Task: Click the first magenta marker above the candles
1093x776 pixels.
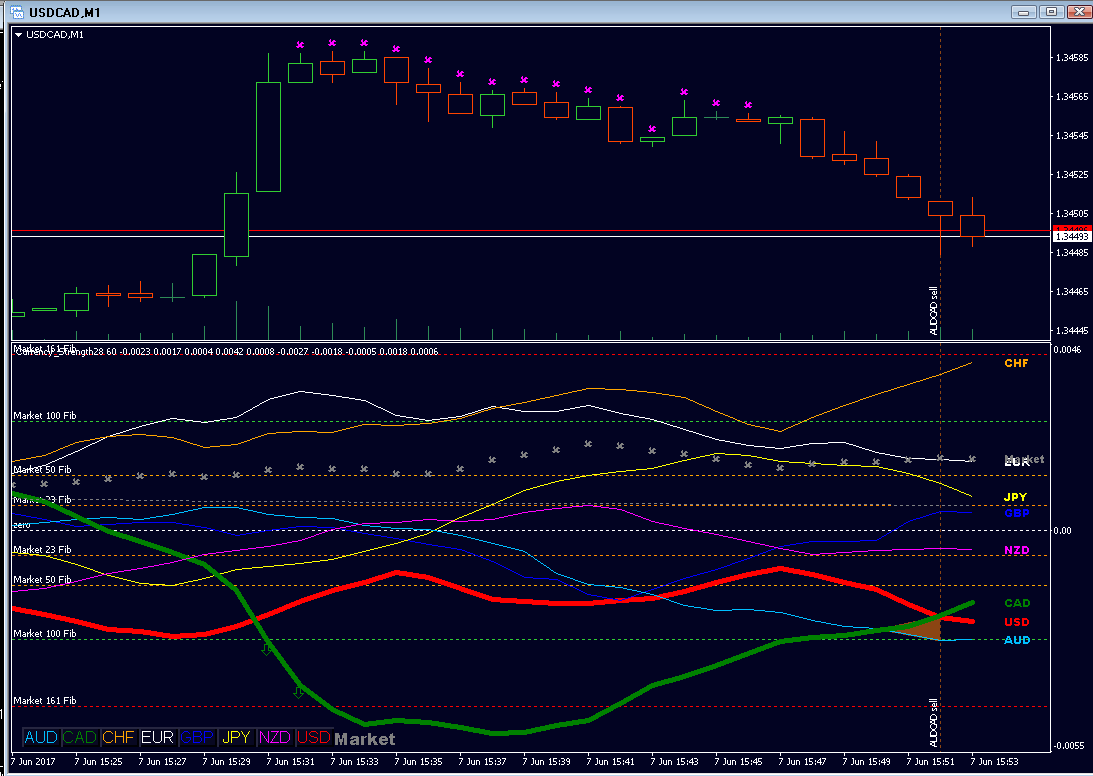Action: coord(300,44)
